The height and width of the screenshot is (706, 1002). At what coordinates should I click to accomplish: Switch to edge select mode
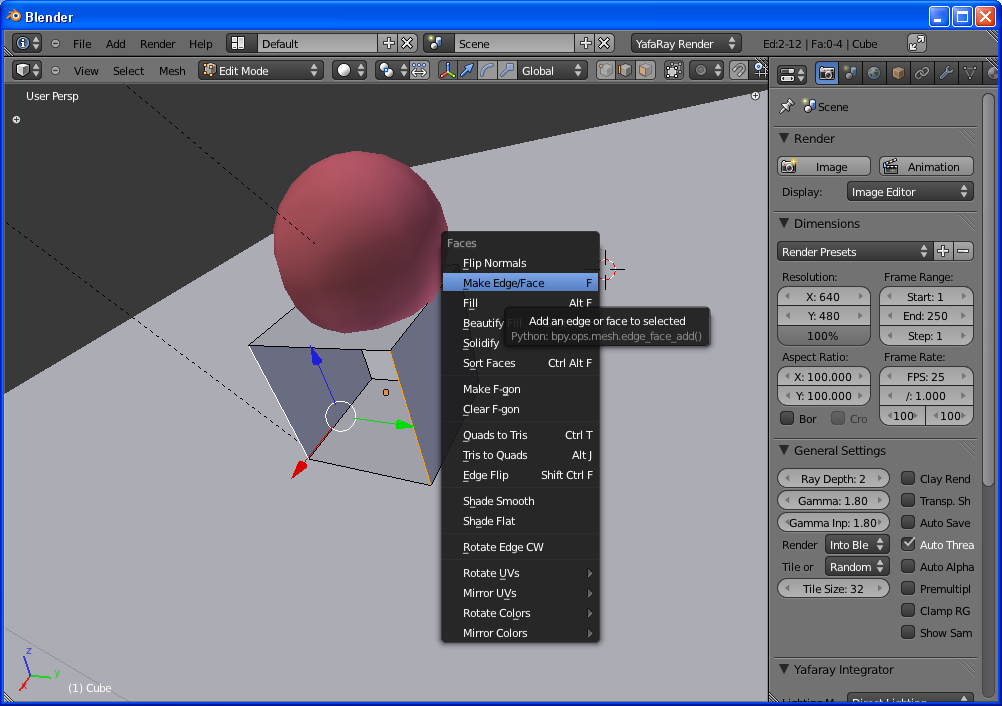625,70
